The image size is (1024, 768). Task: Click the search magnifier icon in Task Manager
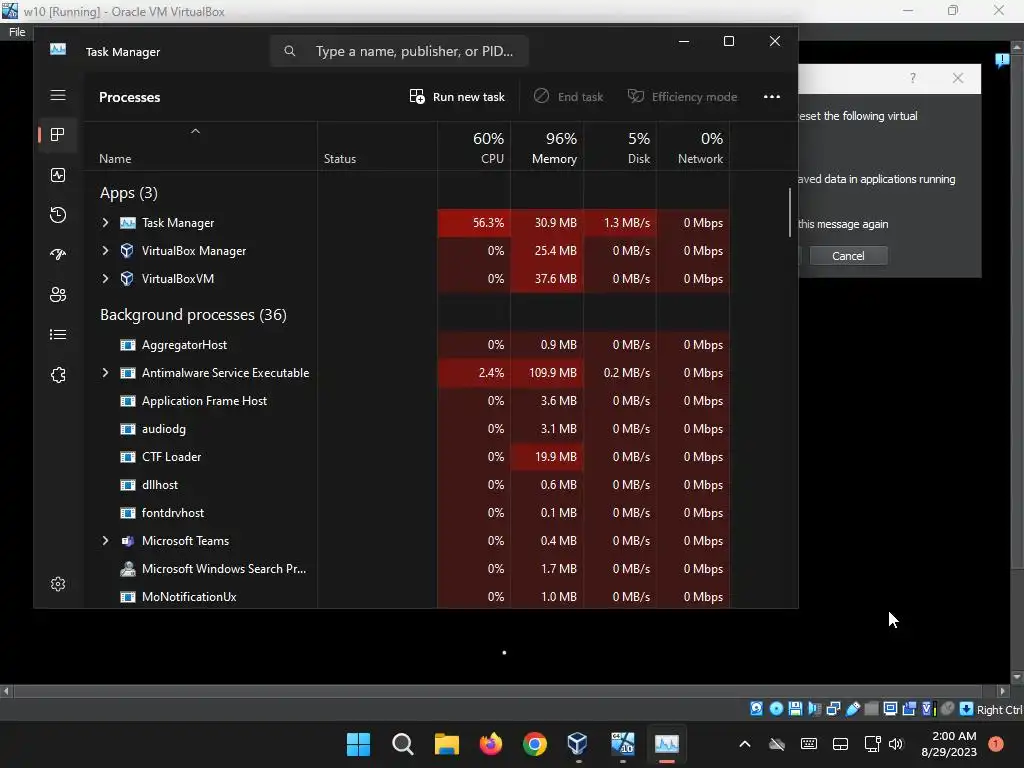[290, 51]
